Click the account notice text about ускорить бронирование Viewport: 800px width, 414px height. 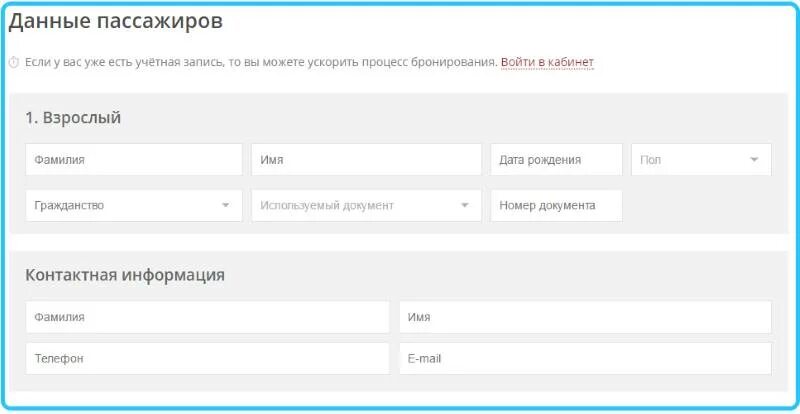(261, 63)
